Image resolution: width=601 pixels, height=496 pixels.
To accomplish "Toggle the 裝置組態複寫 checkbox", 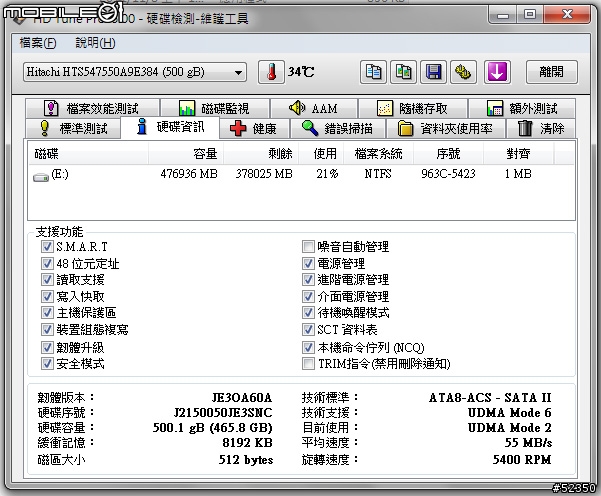I will tap(47, 329).
